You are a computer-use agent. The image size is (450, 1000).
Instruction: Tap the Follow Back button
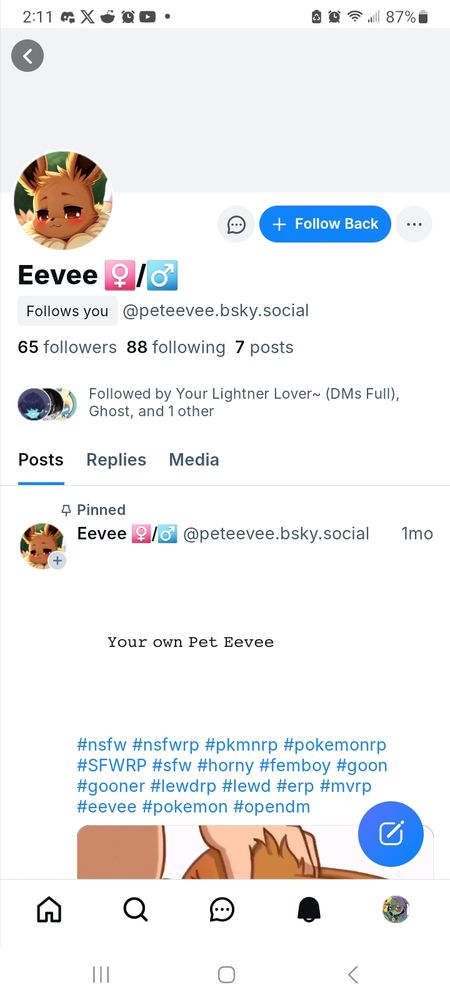(x=325, y=224)
